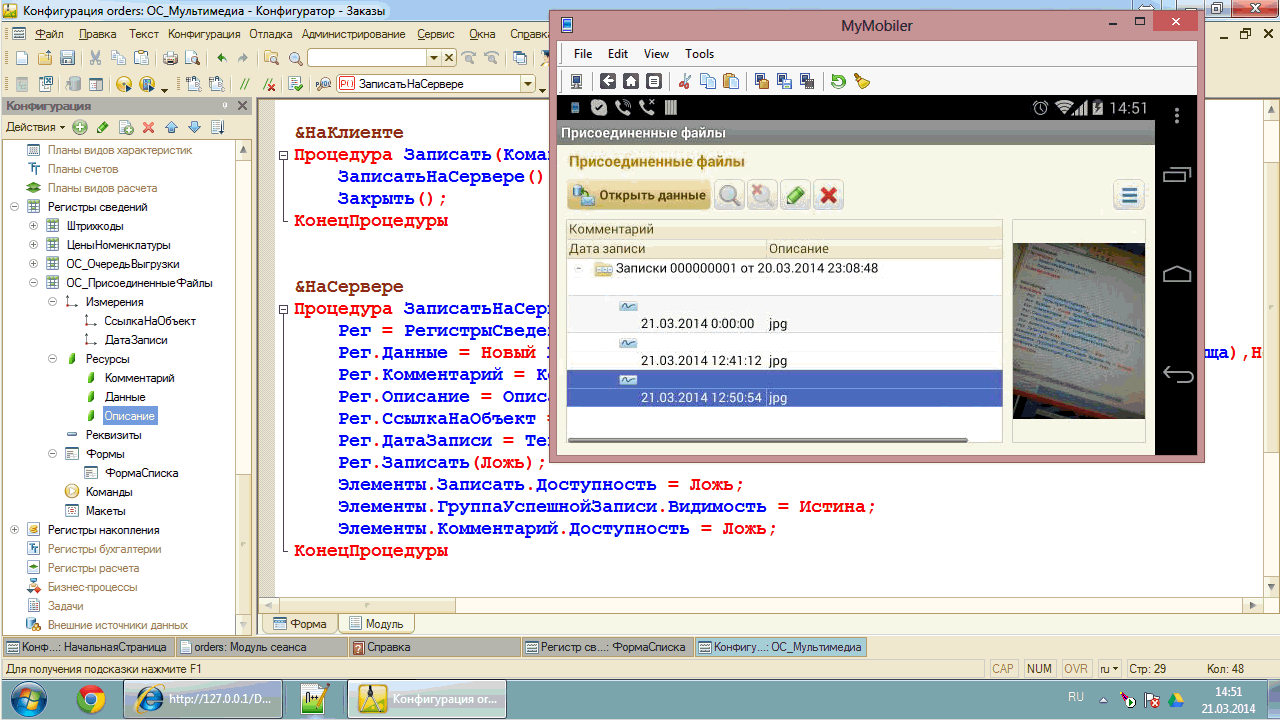The width and height of the screenshot is (1280, 720).
Task: Open the Tools menu in MyMobiler
Action: pyautogui.click(x=700, y=54)
